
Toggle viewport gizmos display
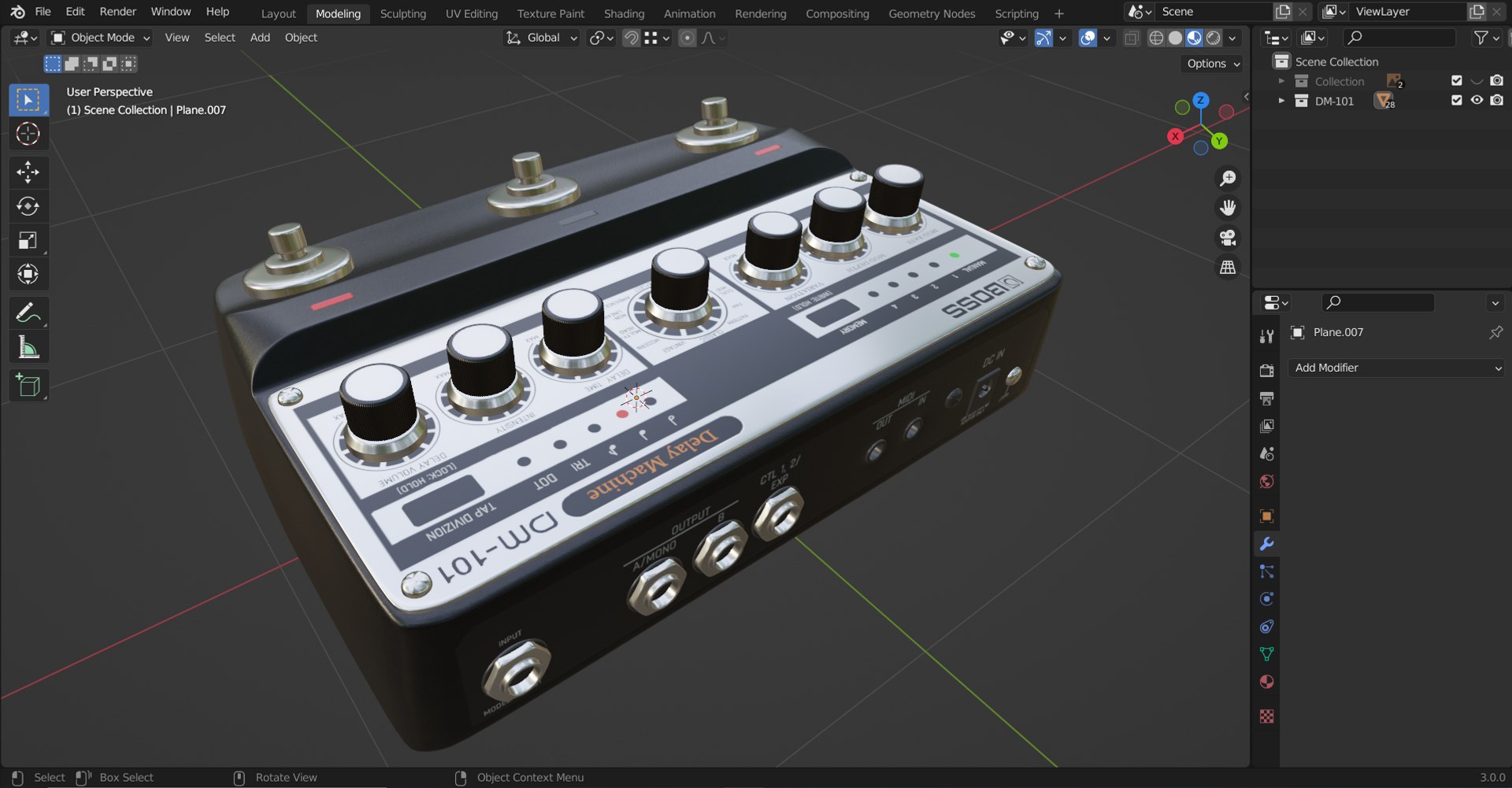pyautogui.click(x=1043, y=38)
